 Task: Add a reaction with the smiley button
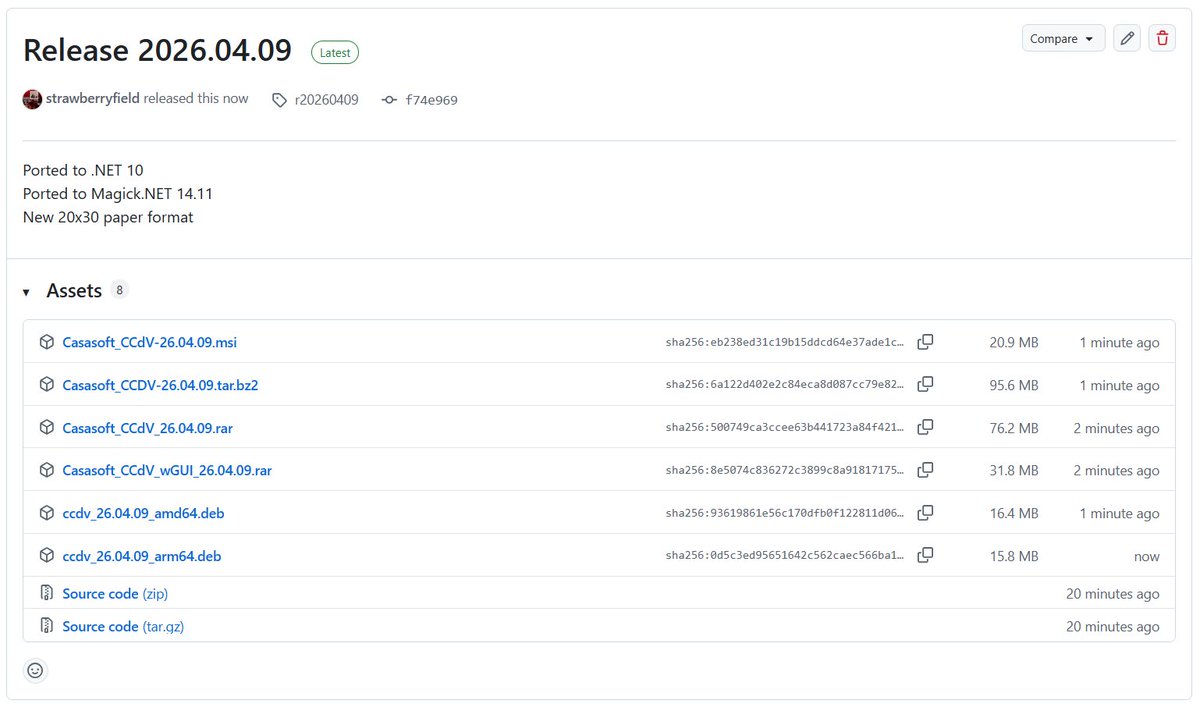click(x=35, y=670)
